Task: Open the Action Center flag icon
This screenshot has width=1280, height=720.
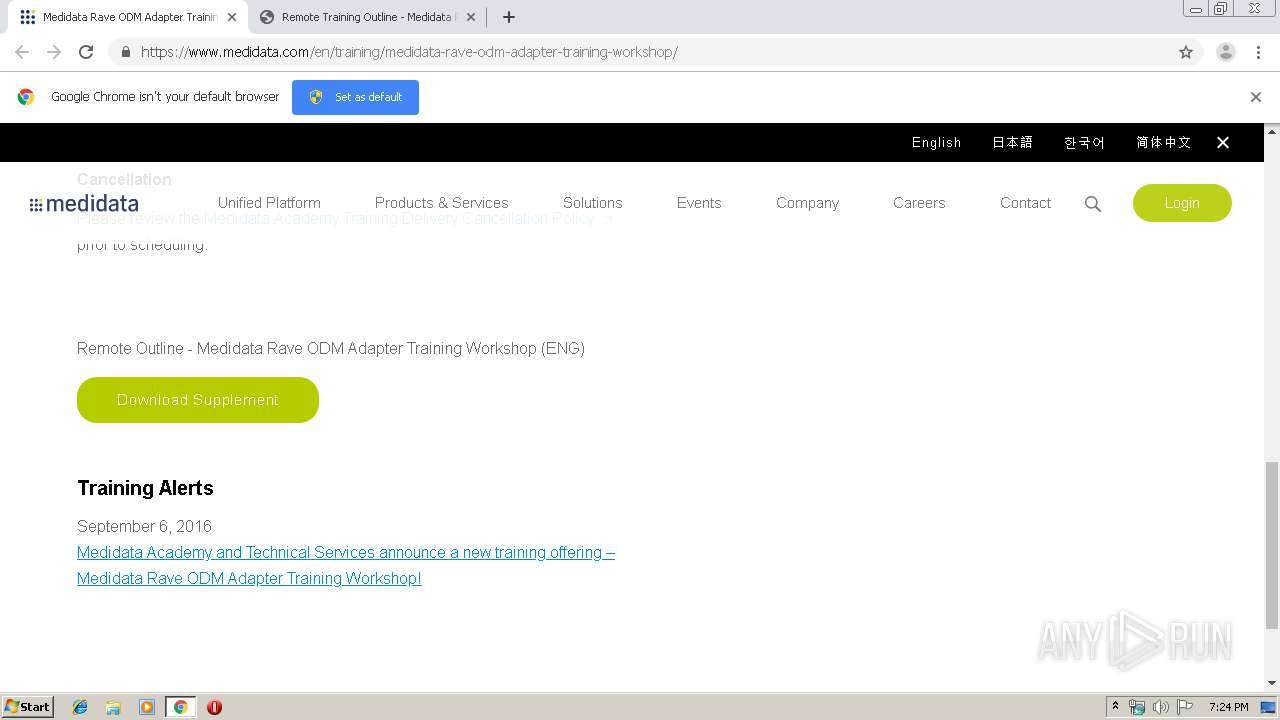Action: pos(1185,707)
